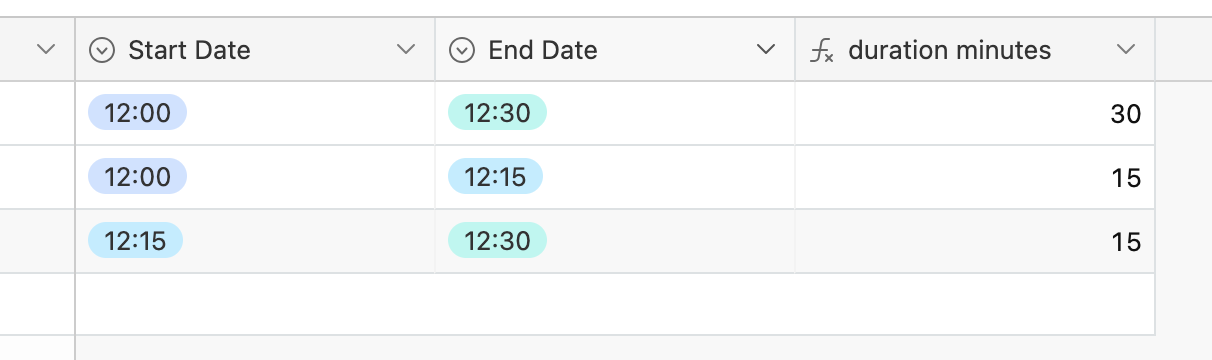Click the 12:30 end tag in first row
Screen dimensions: 1212x360
pos(497,113)
